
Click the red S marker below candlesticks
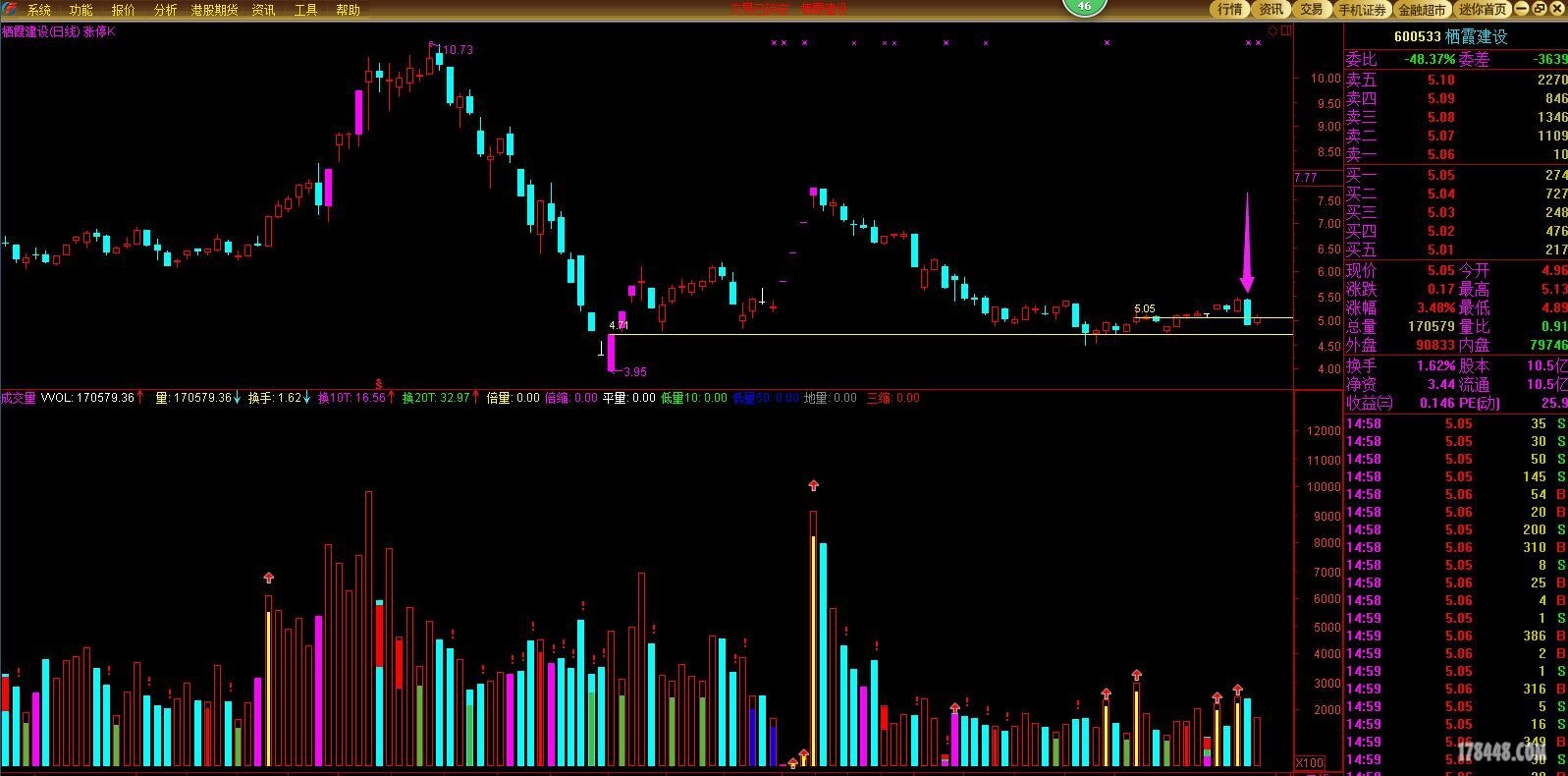pos(379,382)
